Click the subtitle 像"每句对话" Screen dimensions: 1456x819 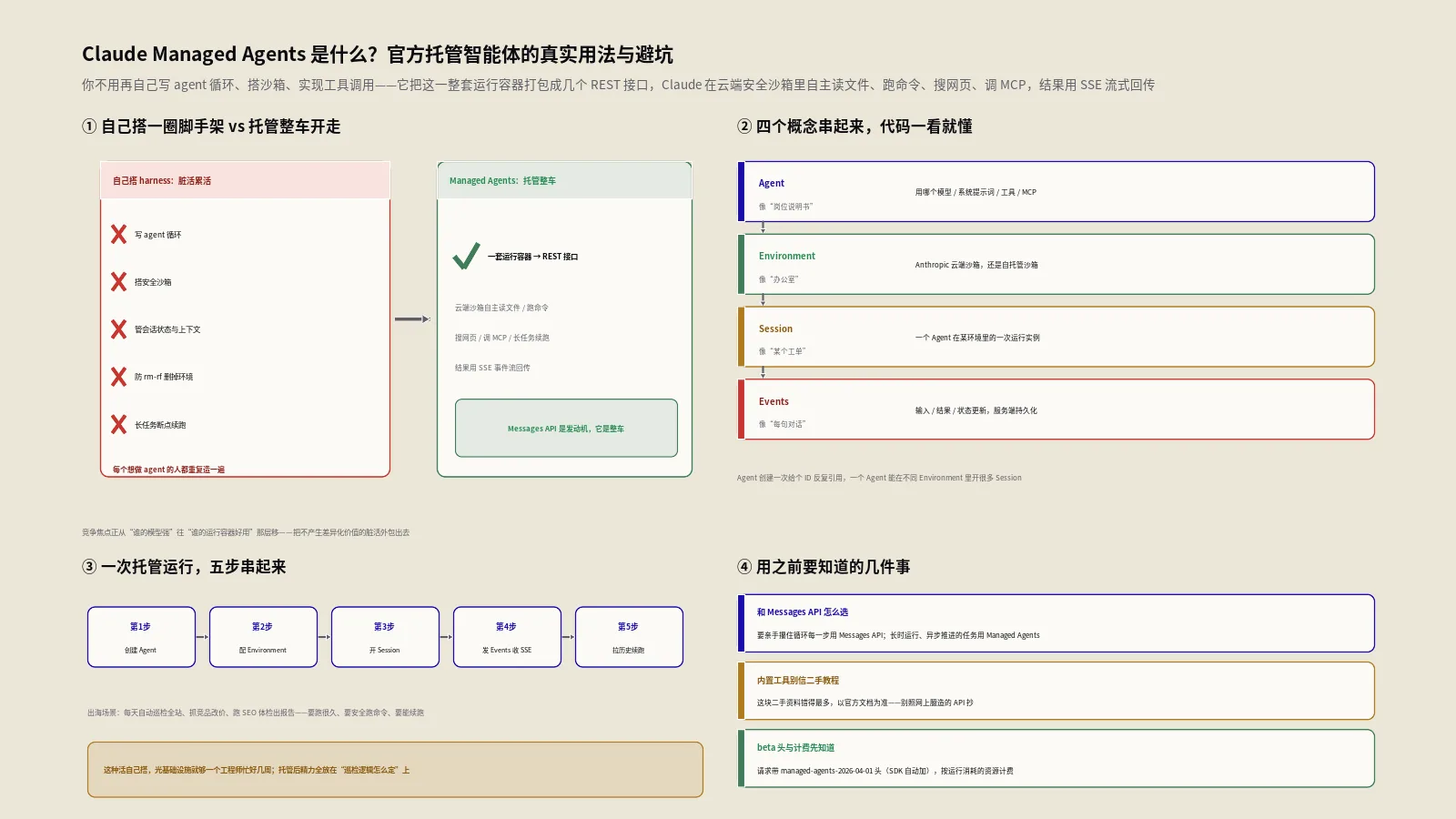point(783,424)
